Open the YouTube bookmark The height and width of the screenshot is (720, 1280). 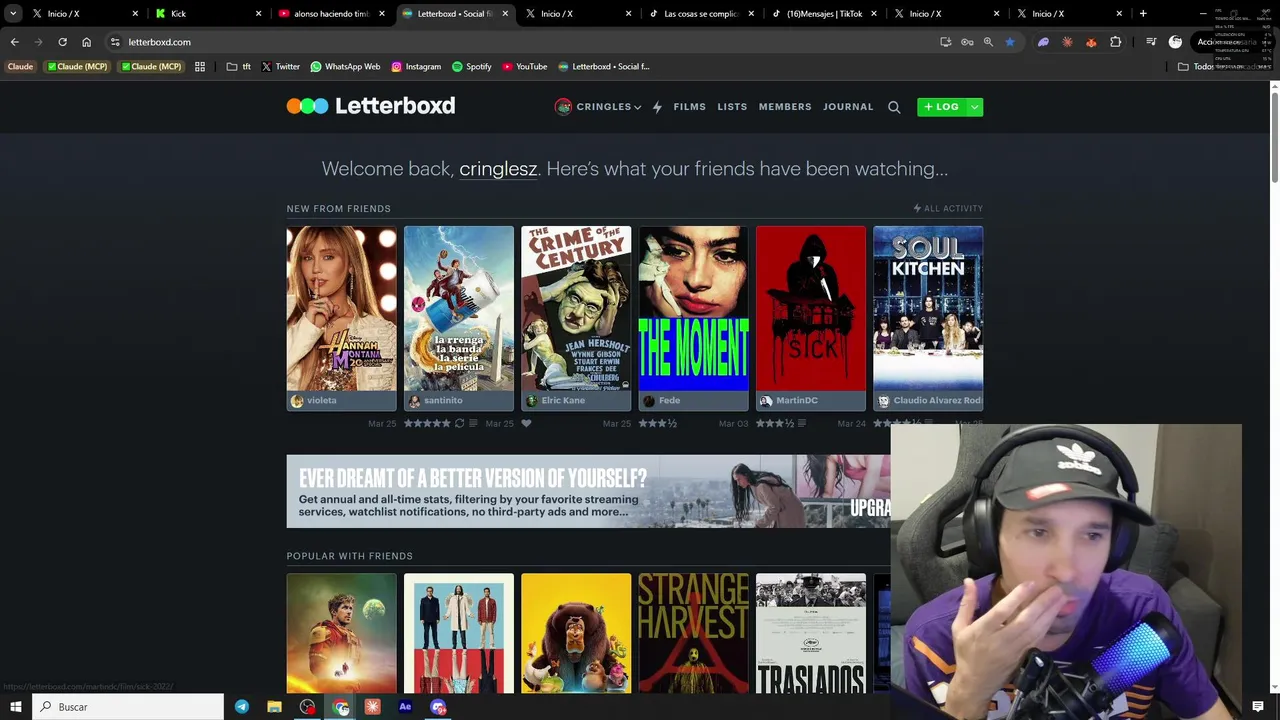pyautogui.click(x=525, y=67)
